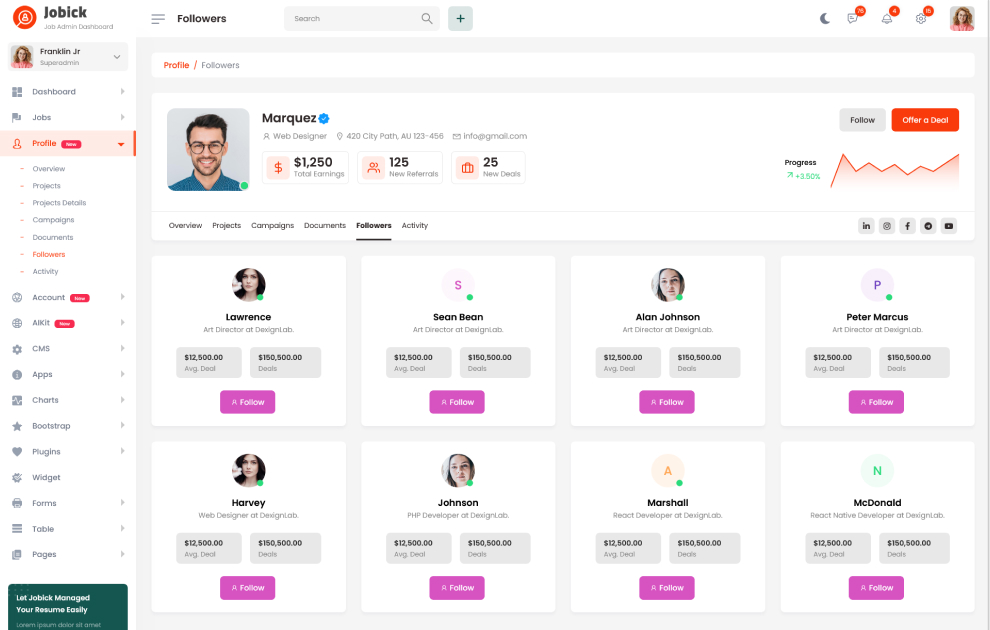Click the Profile breadcrumb link
990x630 pixels.
click(176, 65)
